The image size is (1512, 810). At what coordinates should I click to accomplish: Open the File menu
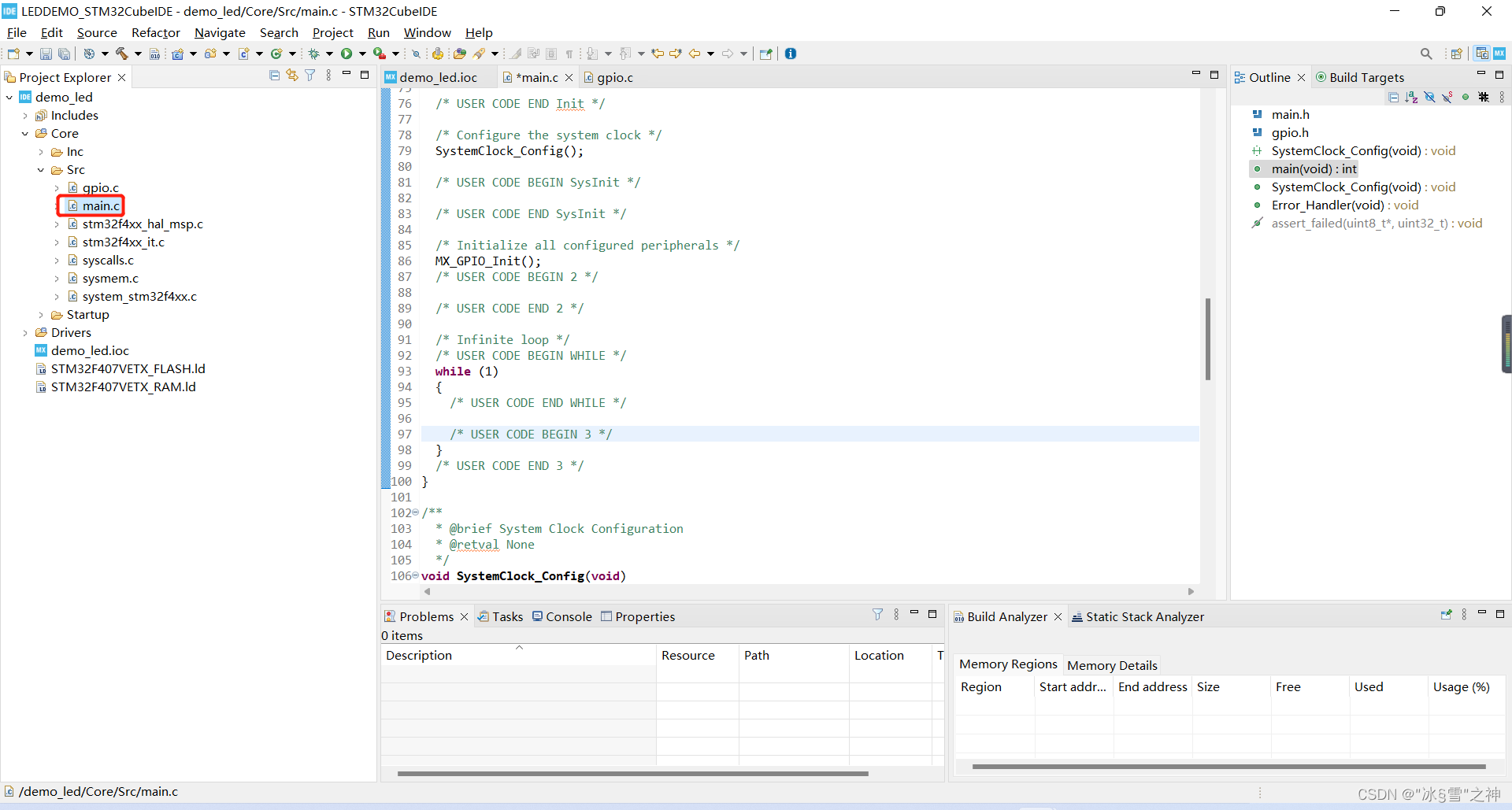tap(17, 32)
